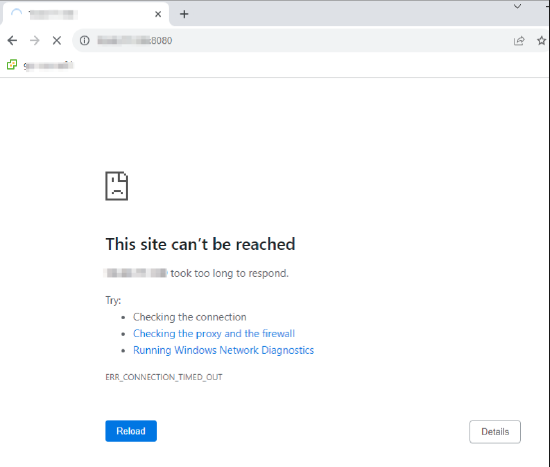
Task: Stop page loading with the X button
Action: click(x=57, y=41)
